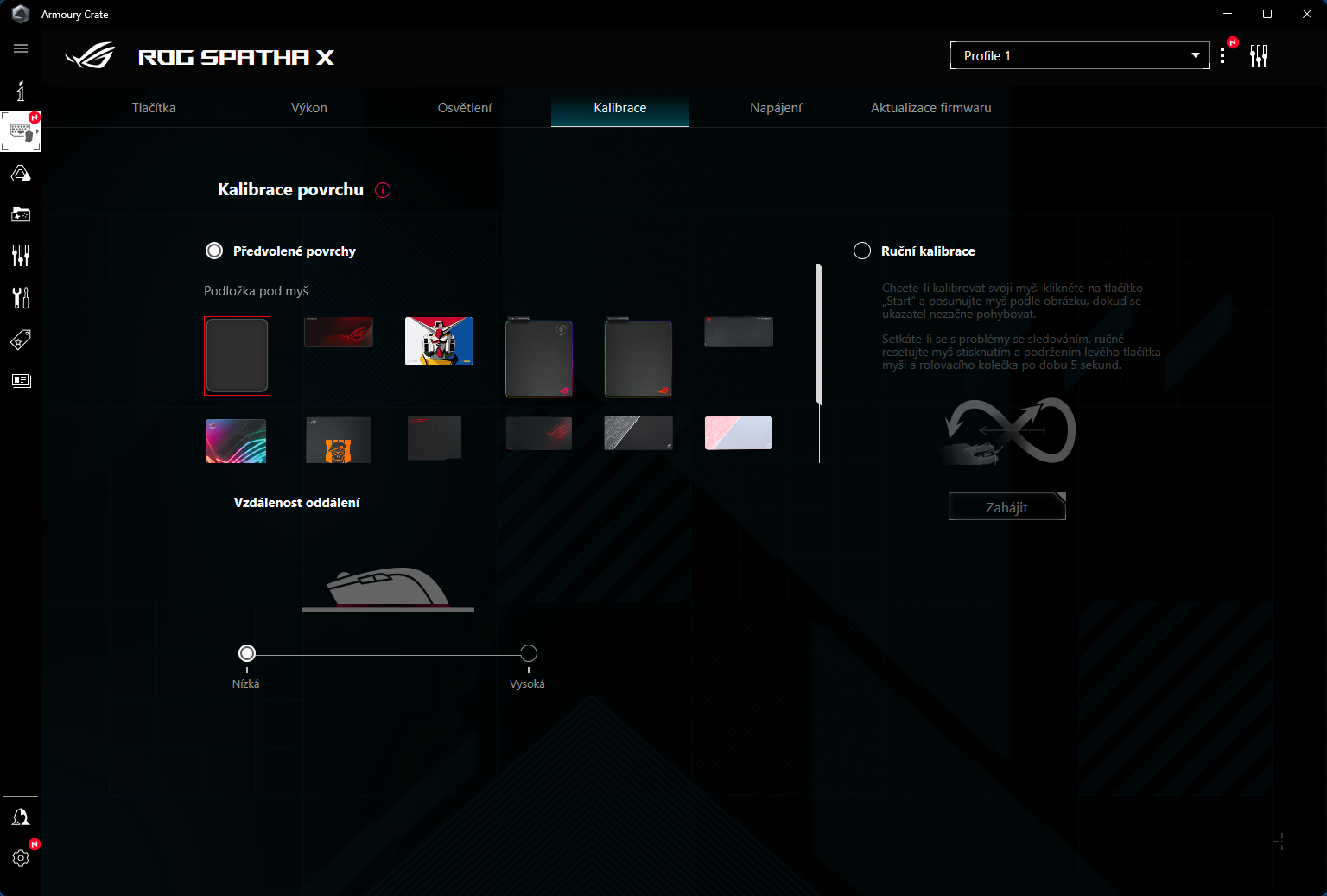
Task: Select the Devices keyboard-mouse sidebar icon
Action: 21,131
